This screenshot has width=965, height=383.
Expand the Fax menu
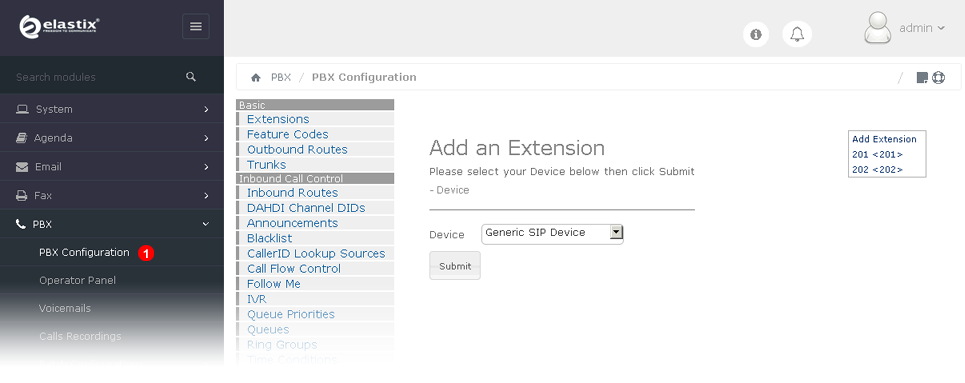point(112,196)
